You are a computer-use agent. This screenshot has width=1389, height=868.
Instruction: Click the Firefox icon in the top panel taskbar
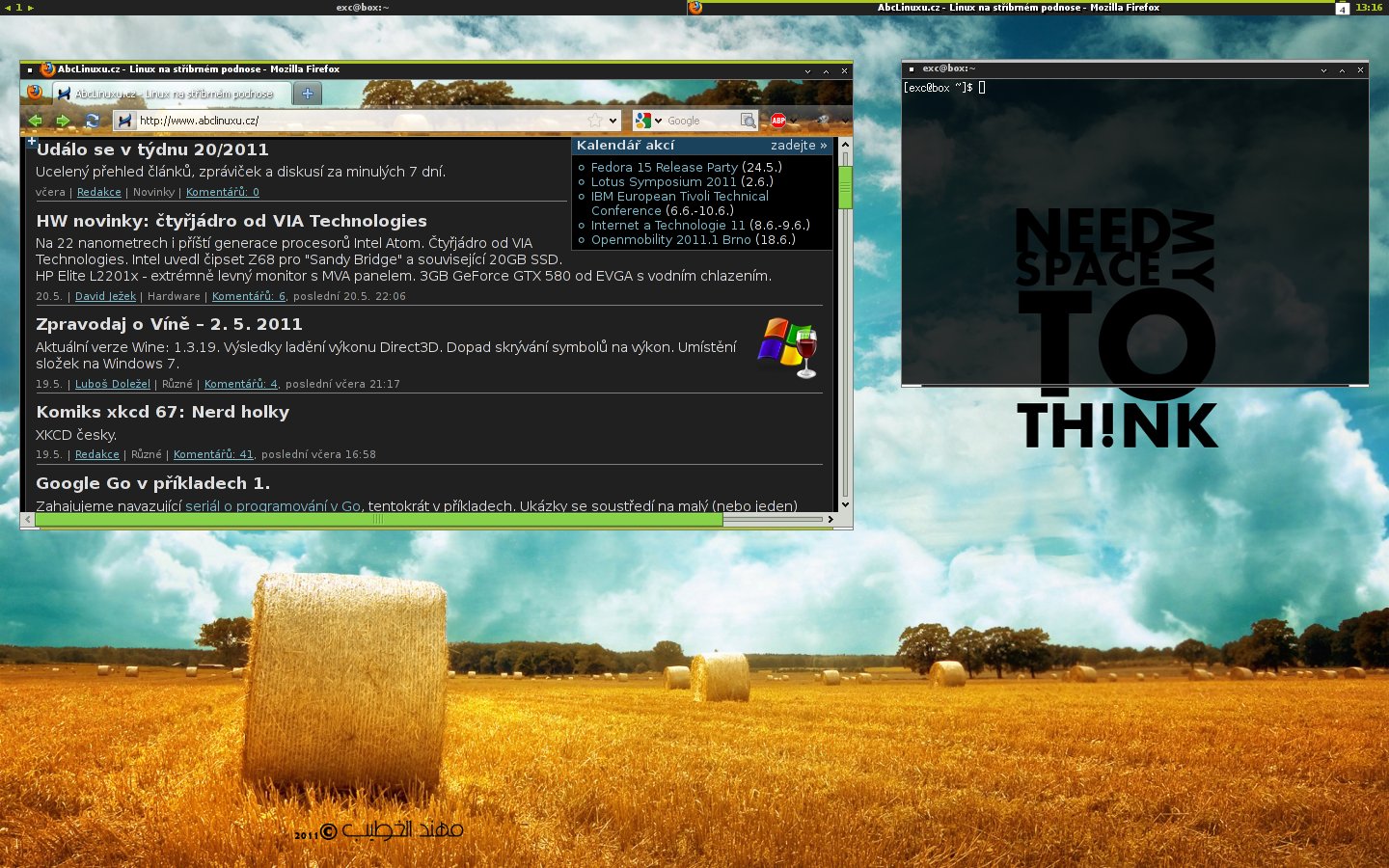click(695, 8)
